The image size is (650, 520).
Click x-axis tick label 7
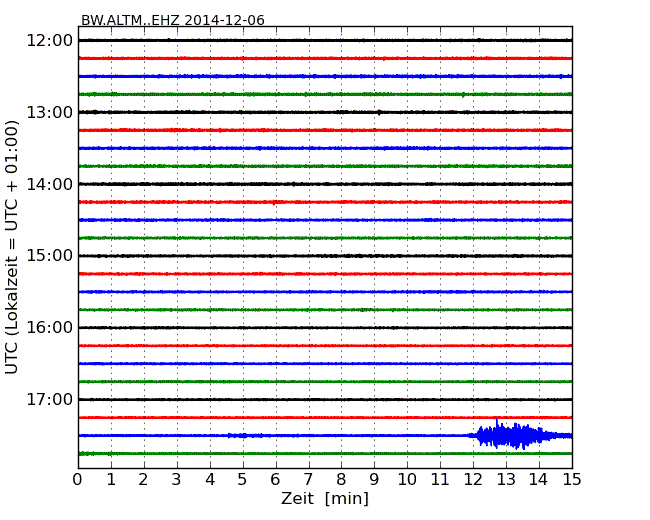pos(308,480)
